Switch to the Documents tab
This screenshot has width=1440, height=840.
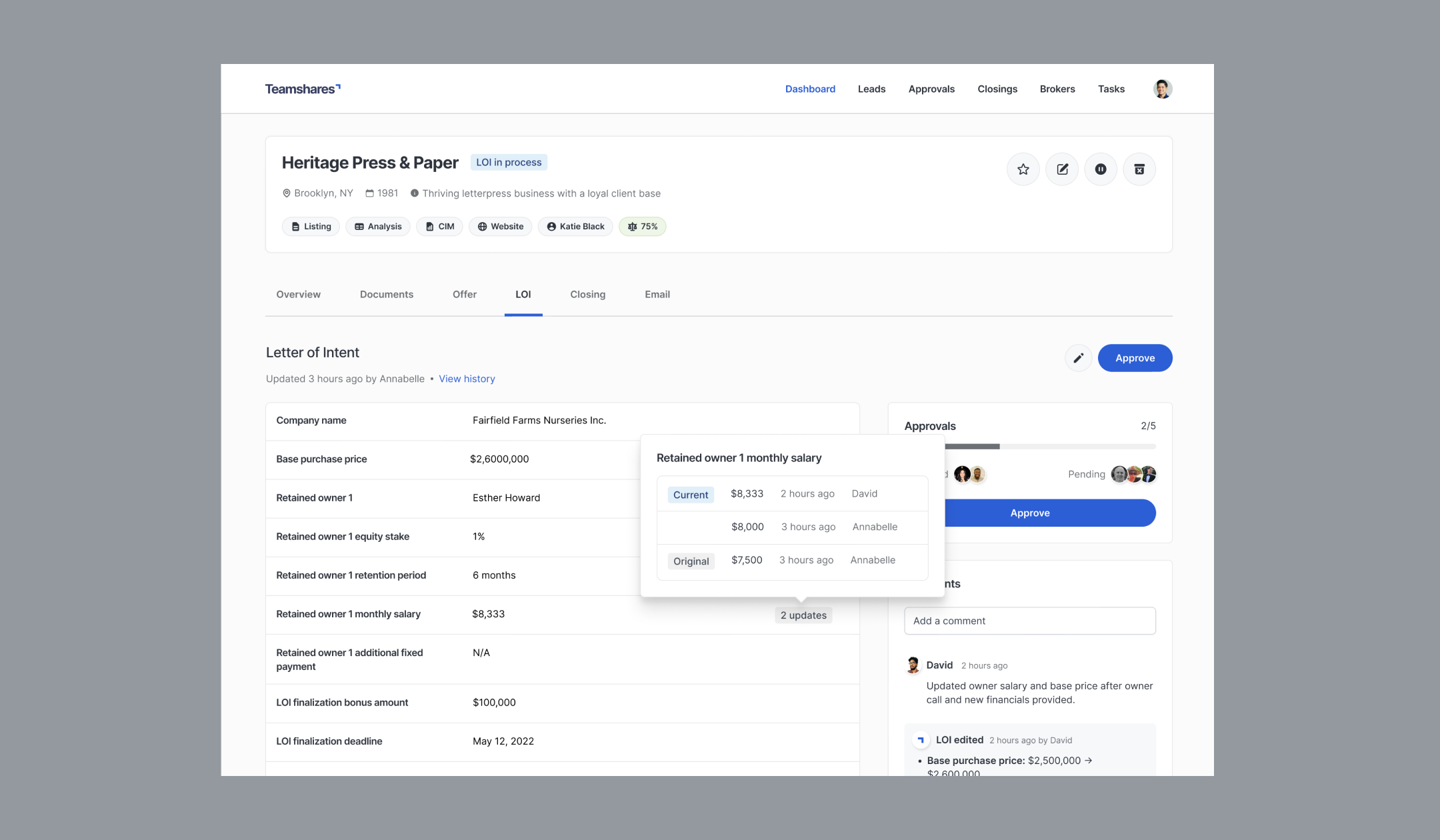point(387,295)
